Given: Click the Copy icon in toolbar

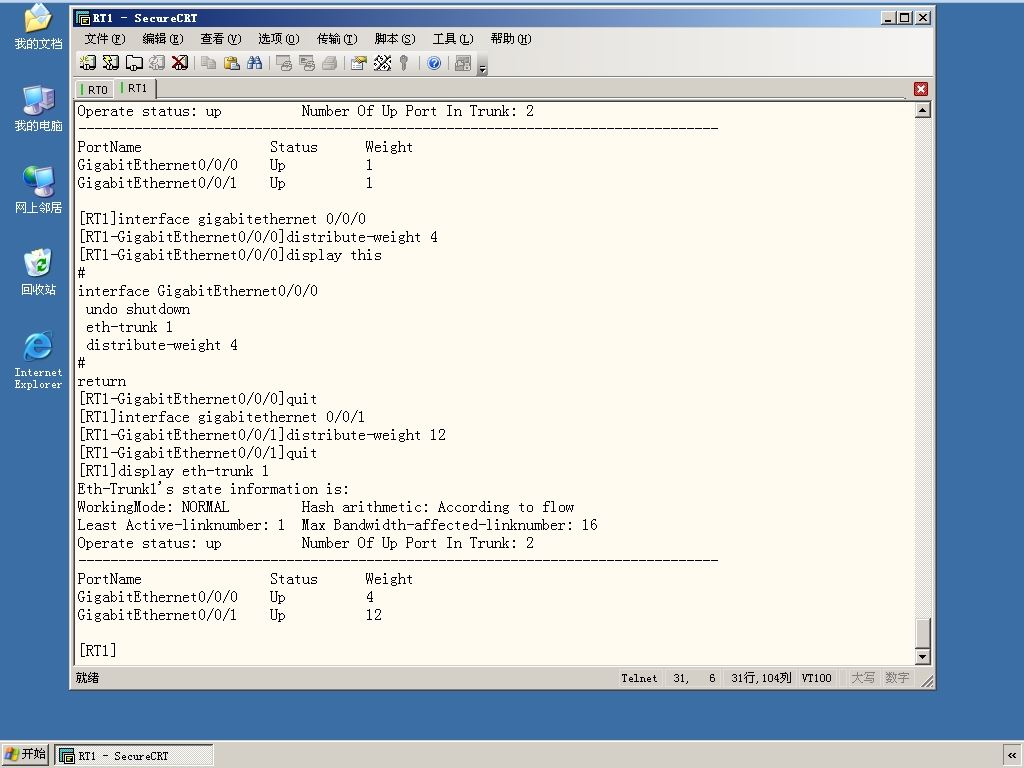Looking at the screenshot, I should (x=208, y=63).
